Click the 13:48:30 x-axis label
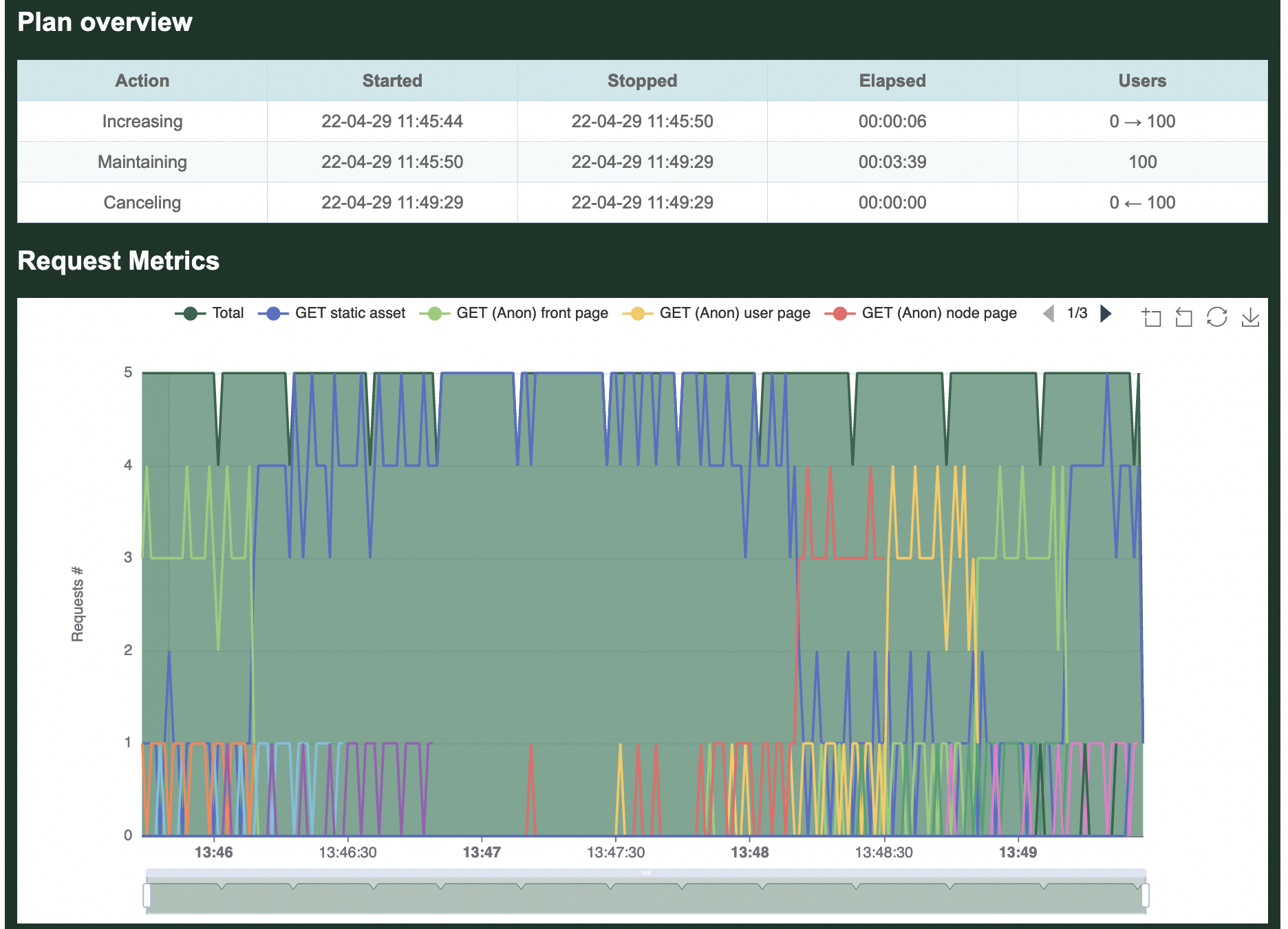Image resolution: width=1288 pixels, height=929 pixels. point(883,853)
